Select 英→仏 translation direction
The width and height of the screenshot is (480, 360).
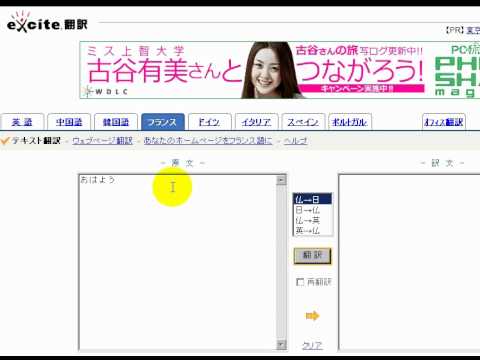(x=312, y=230)
